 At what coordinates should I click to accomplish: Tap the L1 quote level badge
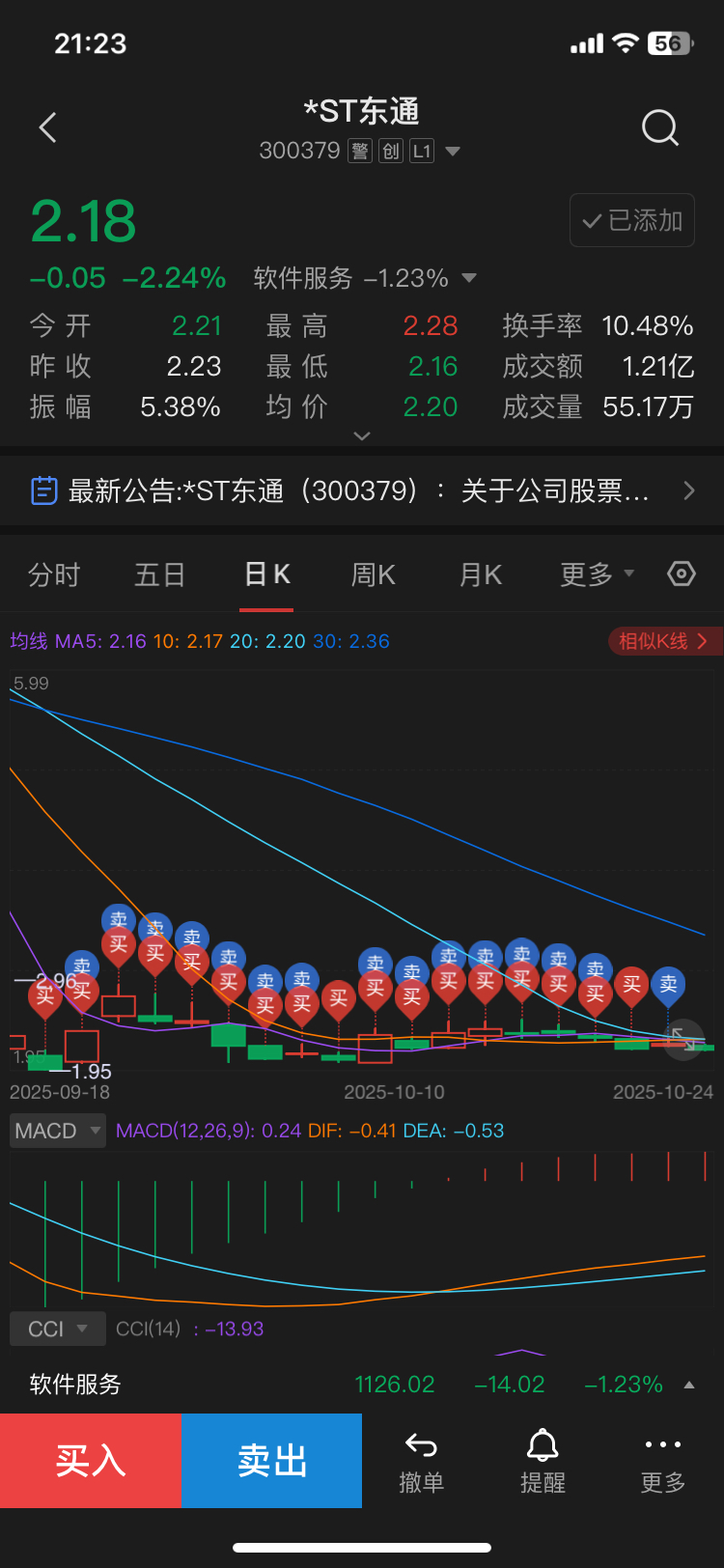421,152
